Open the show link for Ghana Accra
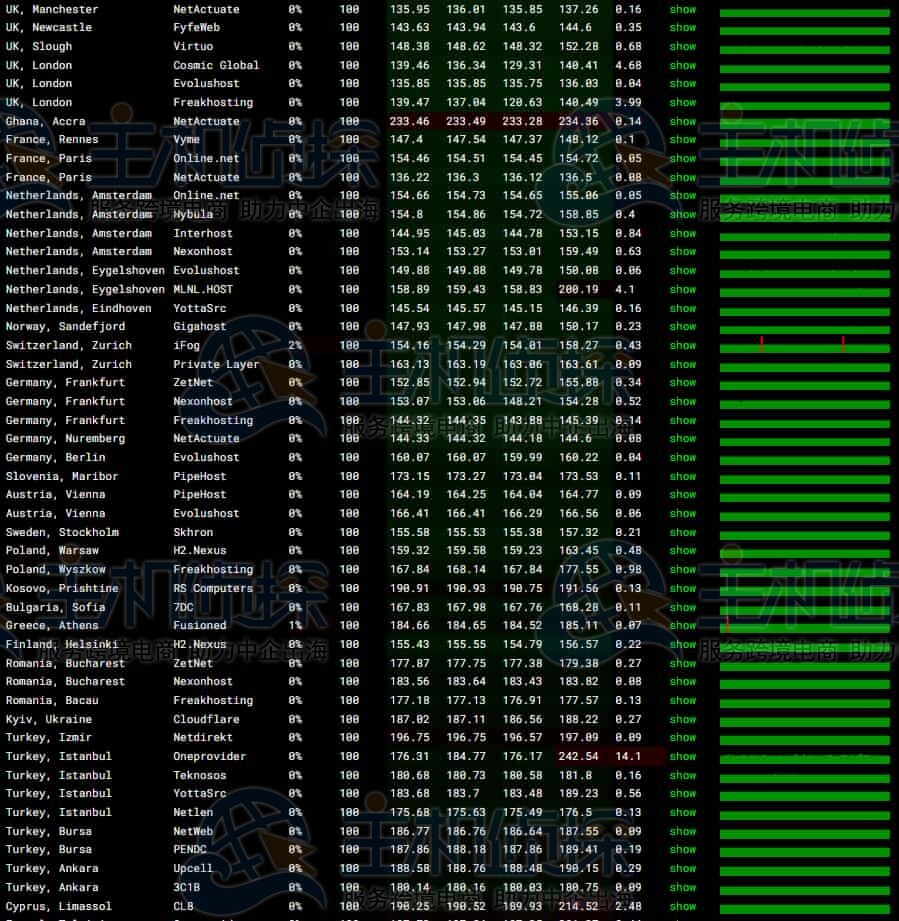Viewport: 899px width, 921px height. click(682, 122)
